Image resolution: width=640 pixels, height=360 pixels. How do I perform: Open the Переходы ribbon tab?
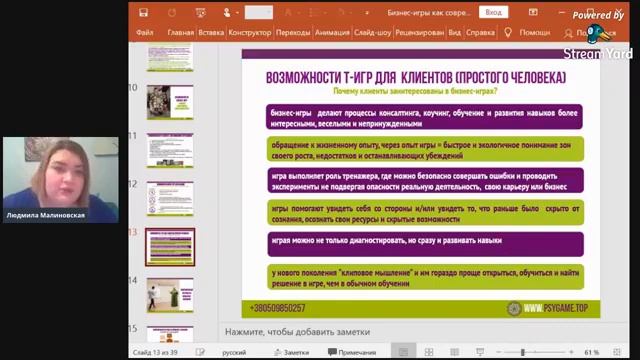[293, 32]
